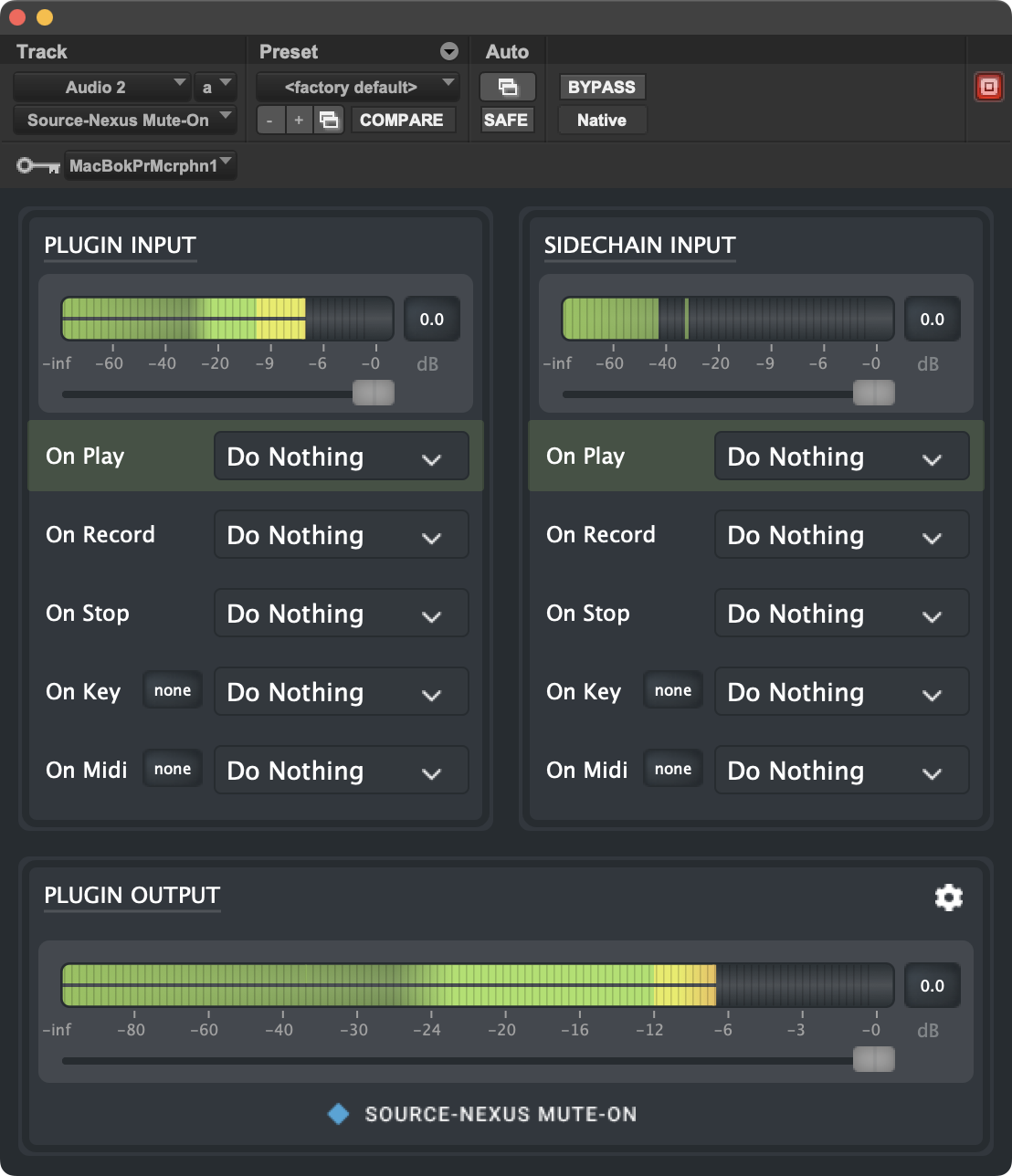Click the Plugin Output gain slider handle
1012x1176 pixels.
873,1059
